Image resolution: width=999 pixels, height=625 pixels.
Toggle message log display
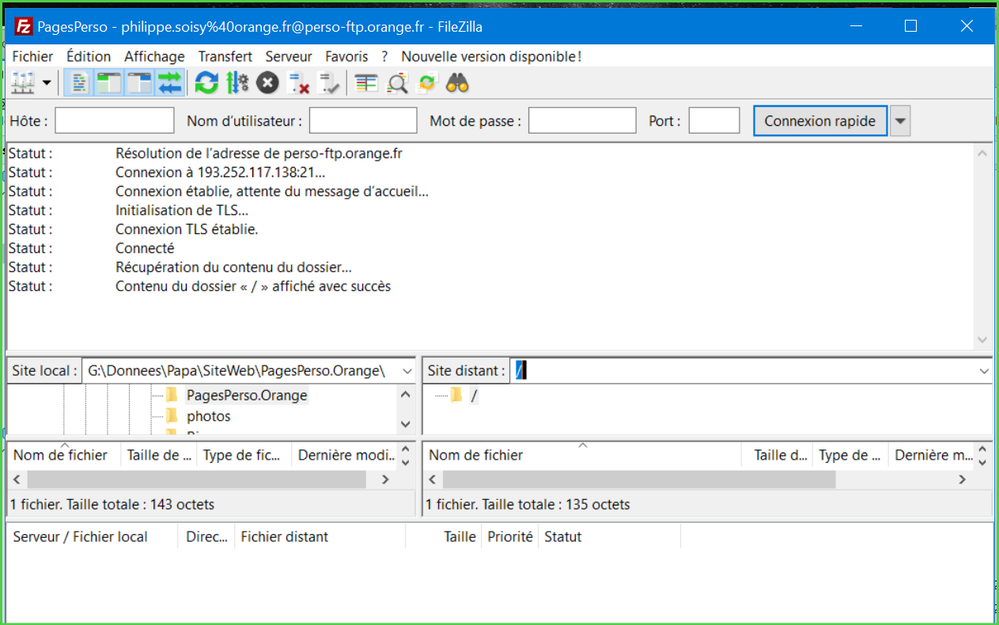79,83
